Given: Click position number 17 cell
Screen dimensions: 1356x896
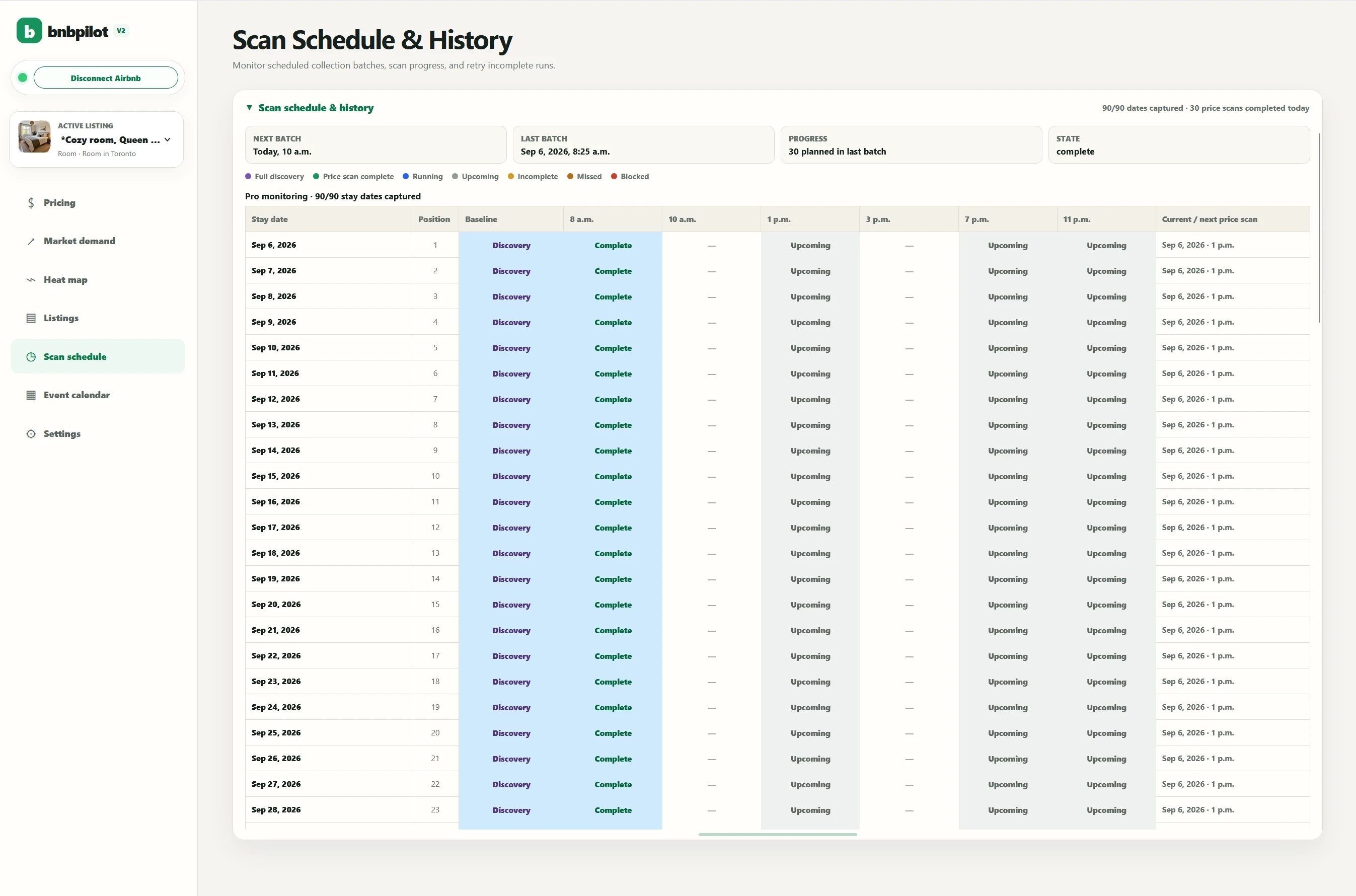Looking at the screenshot, I should coord(435,656).
